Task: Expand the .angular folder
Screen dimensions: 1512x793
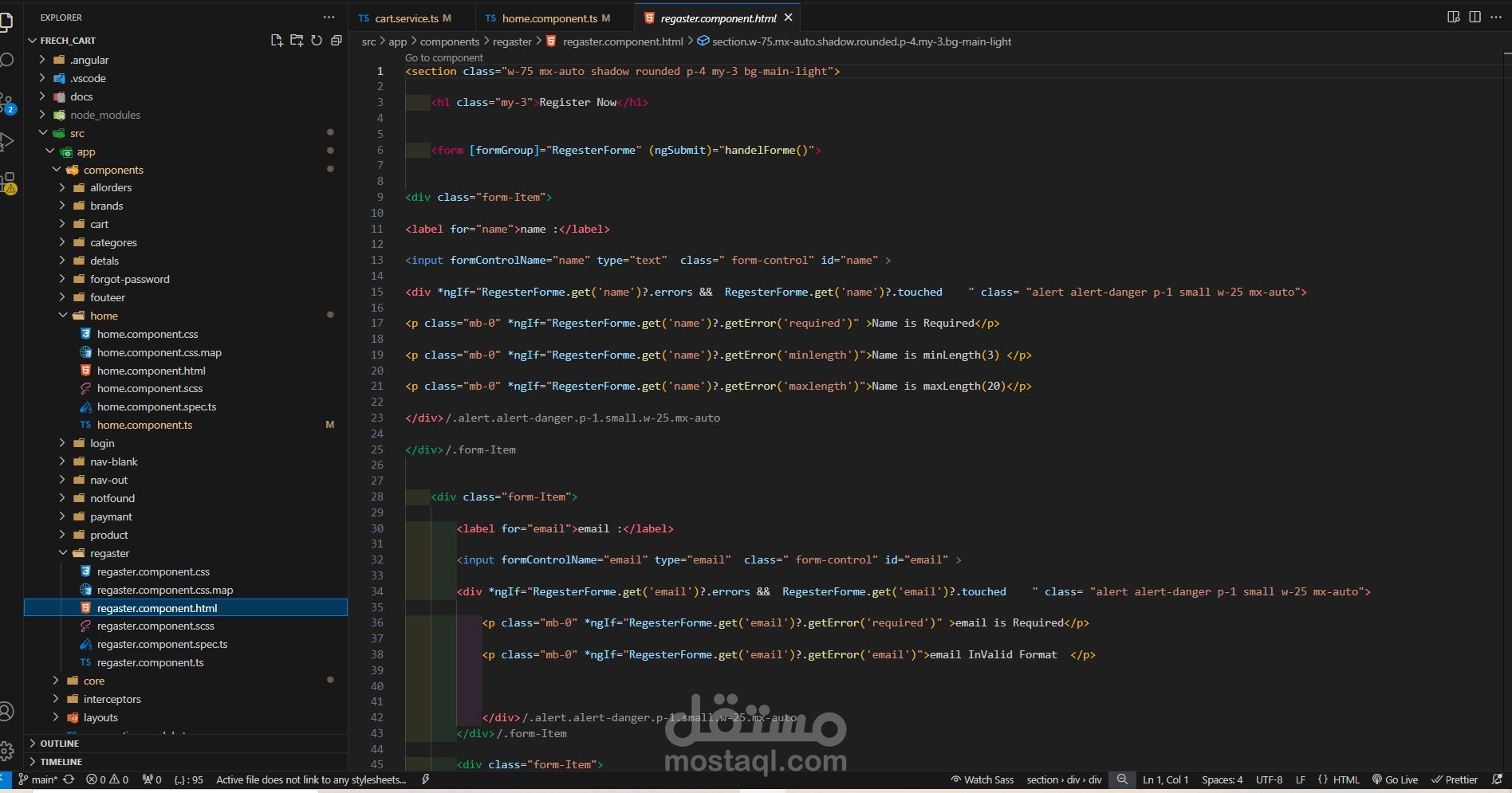Action: coord(186,60)
